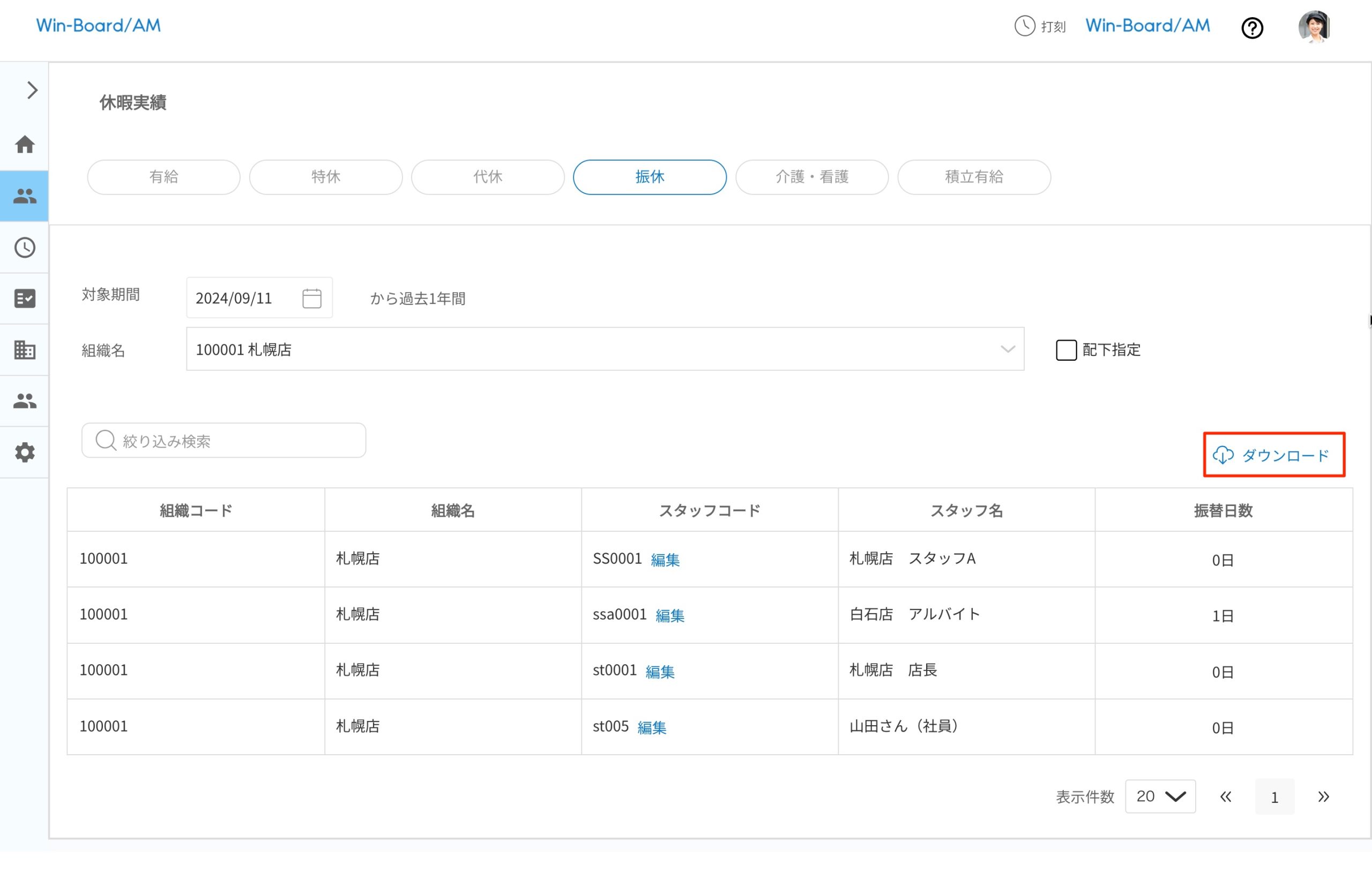Viewport: 1372px width, 871px height.
Task: Open the organization (building) icon in the sidebar
Action: click(25, 350)
